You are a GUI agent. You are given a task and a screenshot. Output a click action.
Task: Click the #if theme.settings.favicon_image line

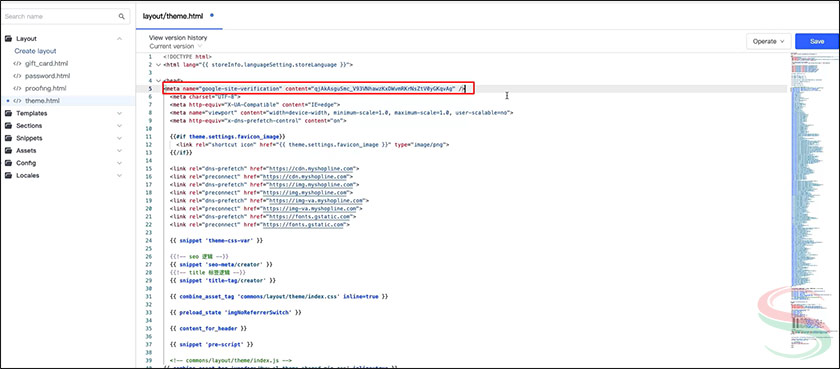pos(228,137)
